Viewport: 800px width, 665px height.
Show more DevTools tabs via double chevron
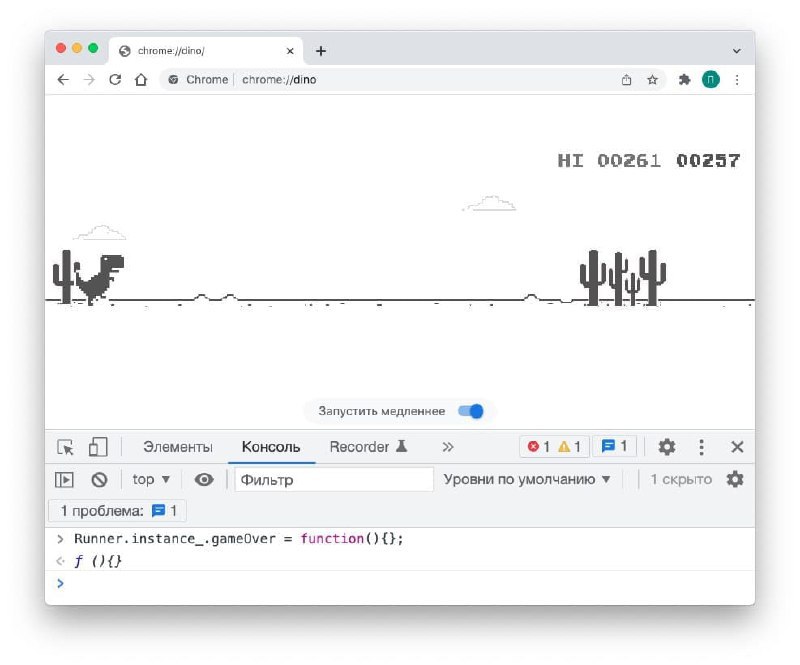[x=447, y=447]
